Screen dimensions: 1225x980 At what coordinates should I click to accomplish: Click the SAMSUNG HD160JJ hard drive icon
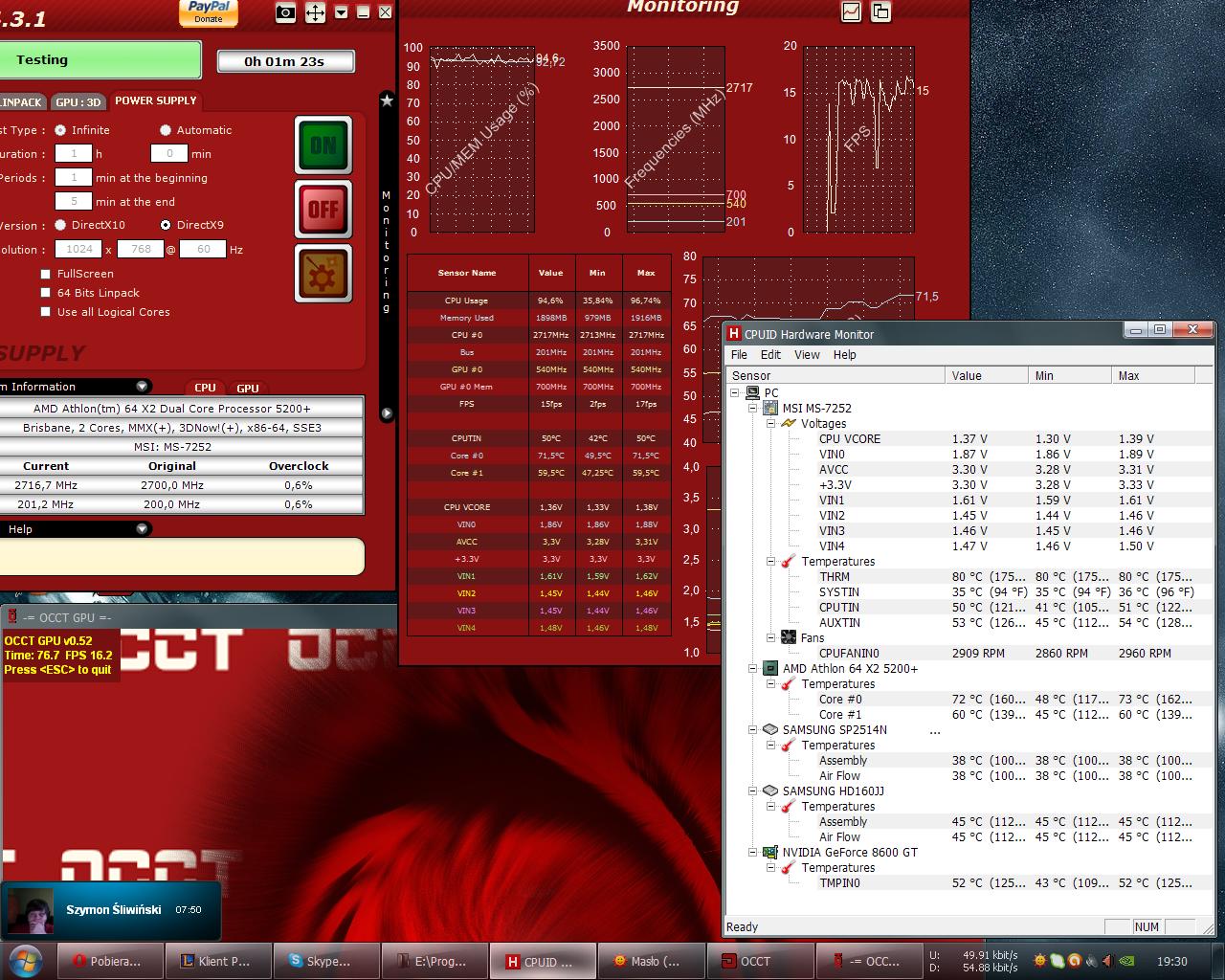pos(770,791)
